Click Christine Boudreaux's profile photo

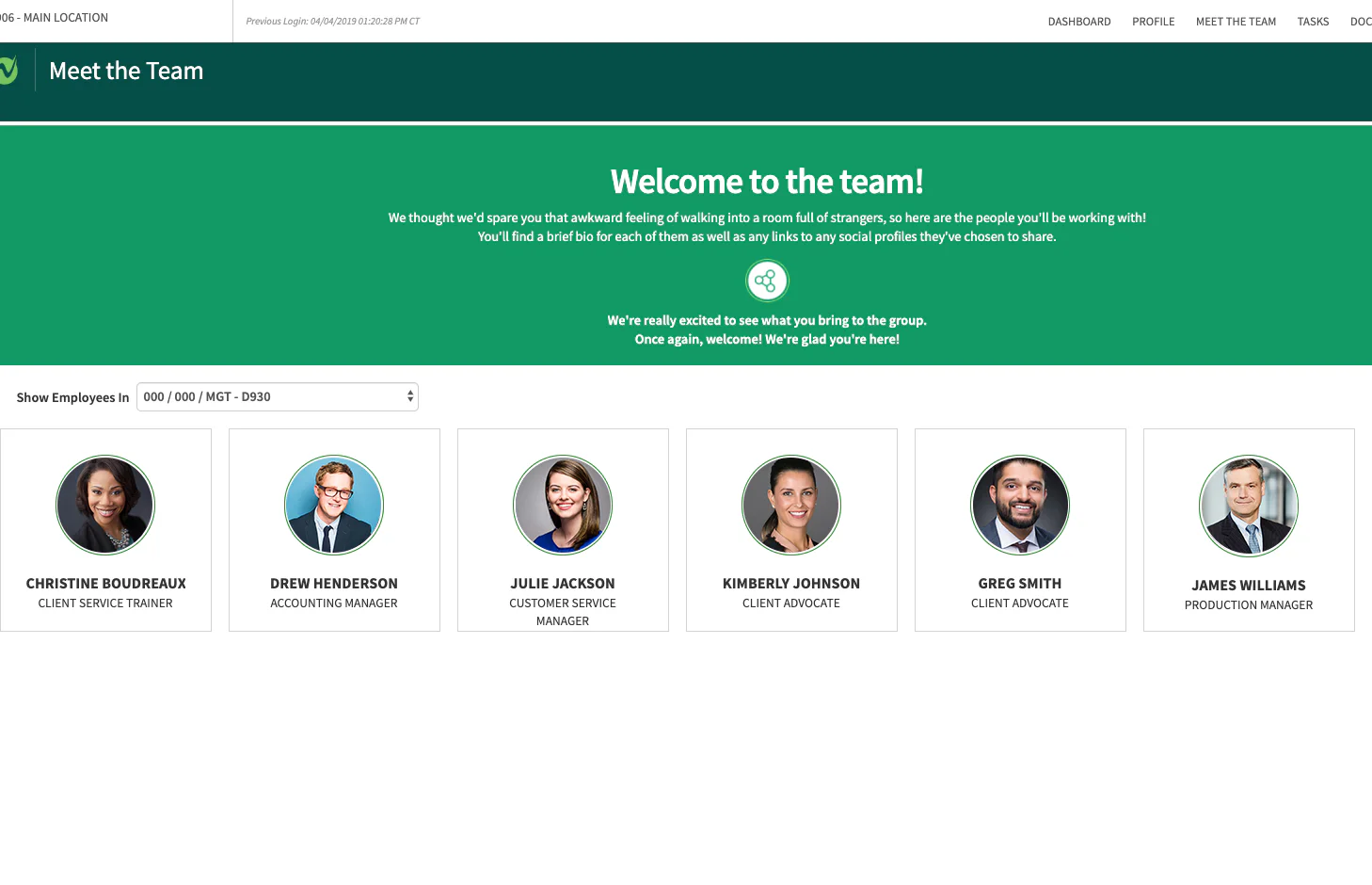pos(105,505)
